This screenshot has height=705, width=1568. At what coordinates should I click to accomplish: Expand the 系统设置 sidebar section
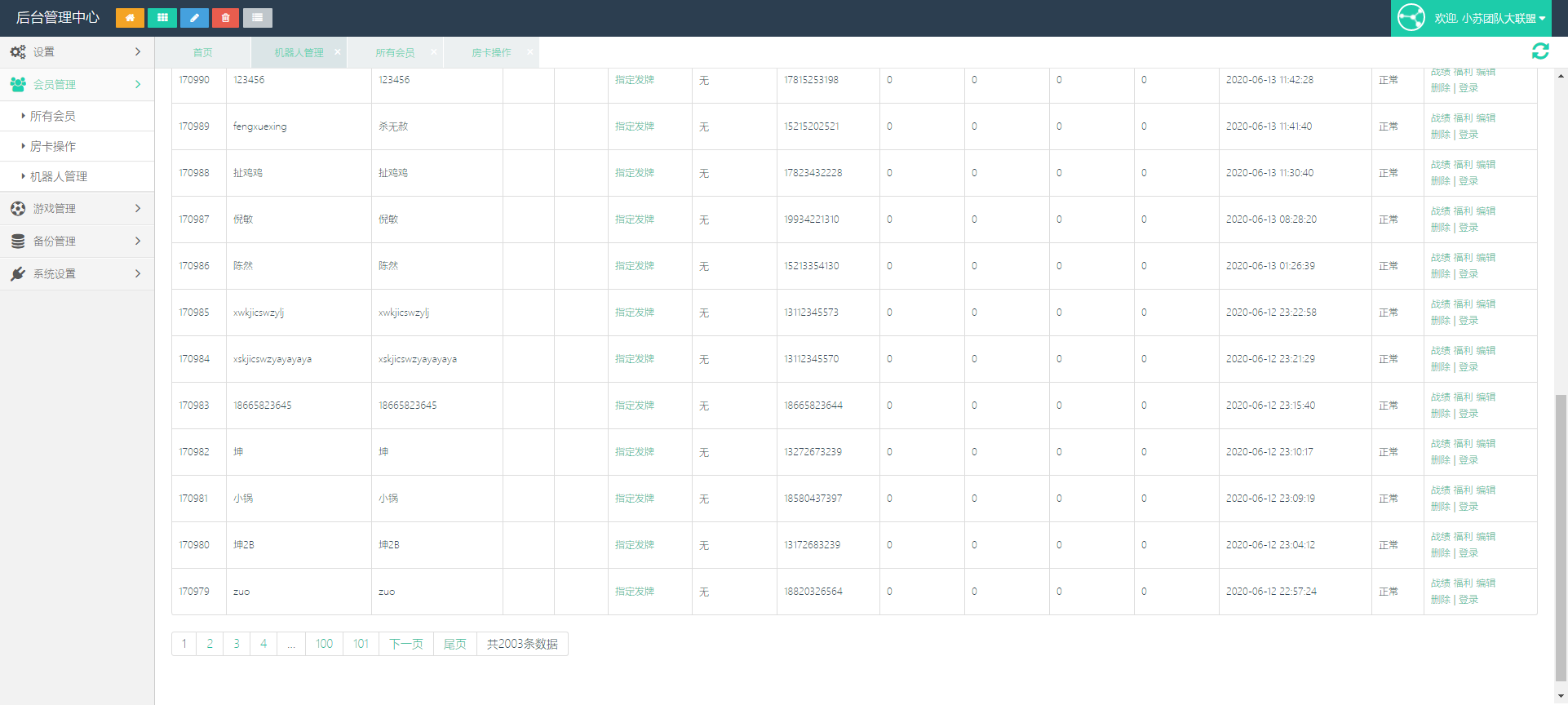[77, 274]
